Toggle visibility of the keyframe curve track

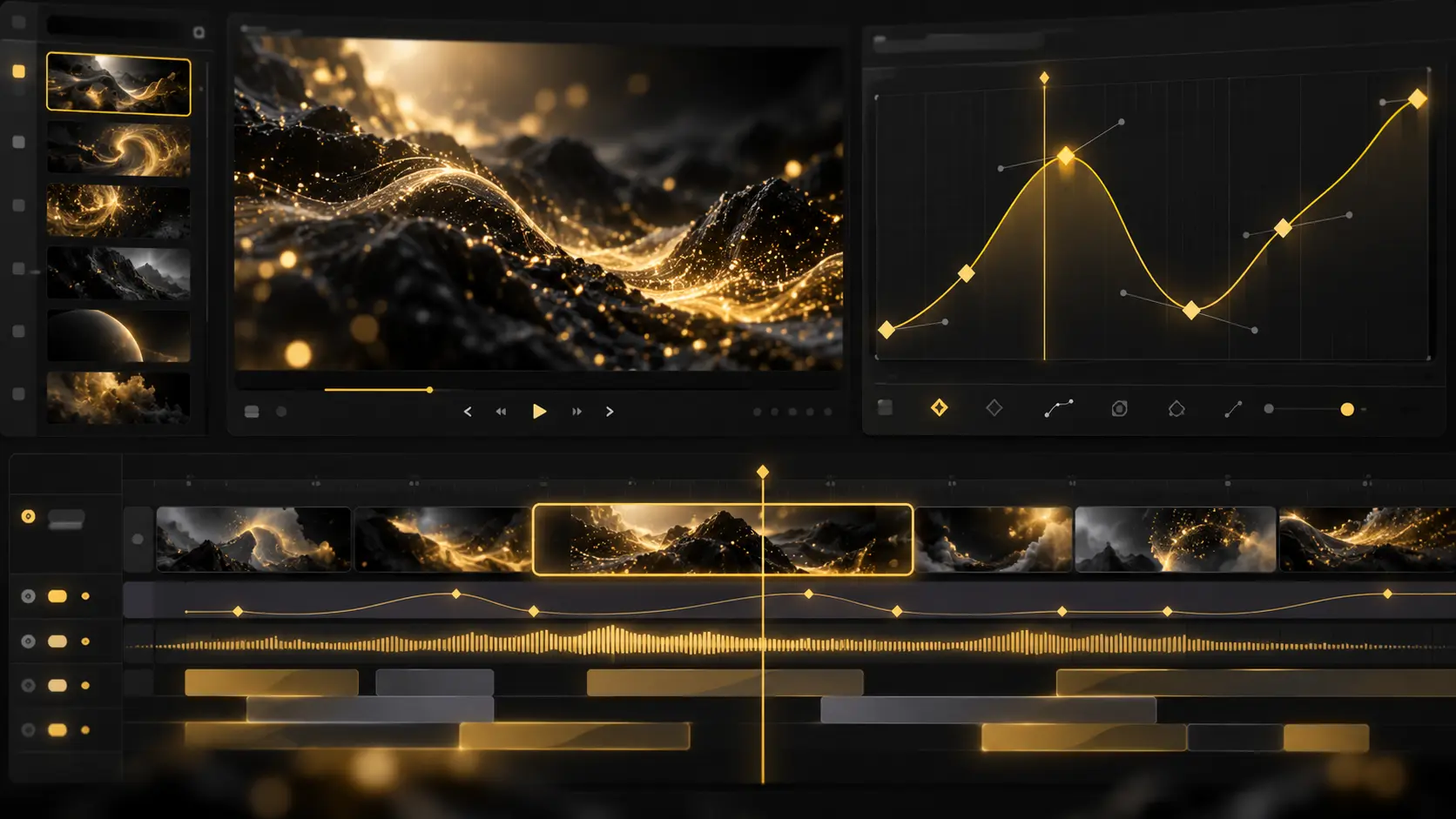pyautogui.click(x=28, y=596)
